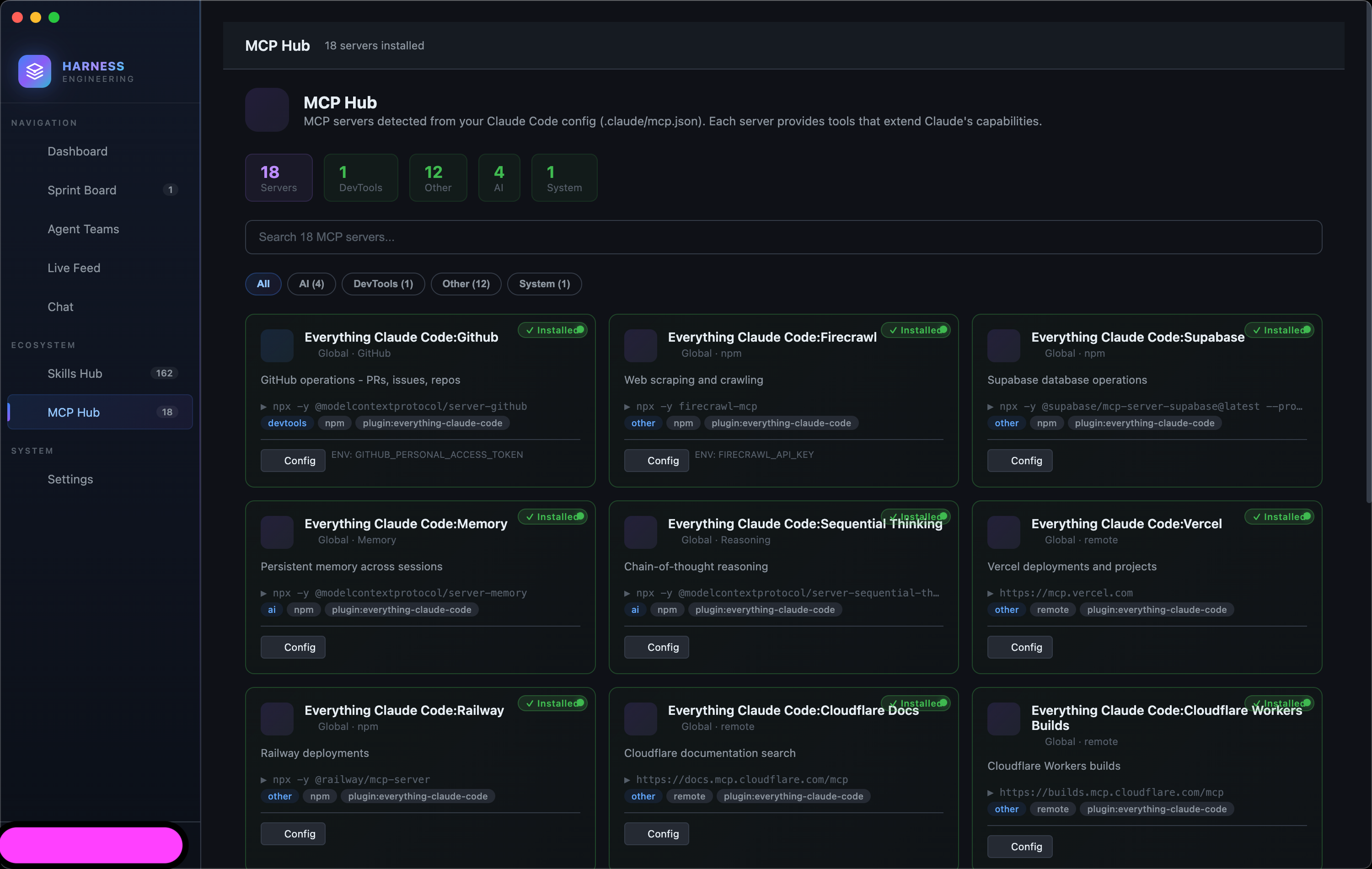Viewport: 1372px width, 869px height.
Task: Go to Sprint Board in the navigation
Action: click(x=100, y=190)
